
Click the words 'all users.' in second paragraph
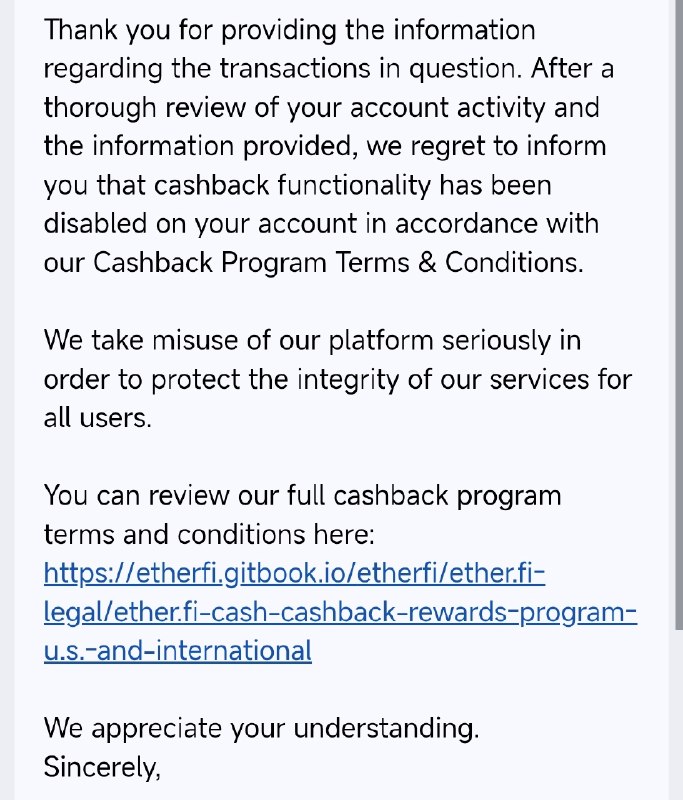(x=98, y=418)
